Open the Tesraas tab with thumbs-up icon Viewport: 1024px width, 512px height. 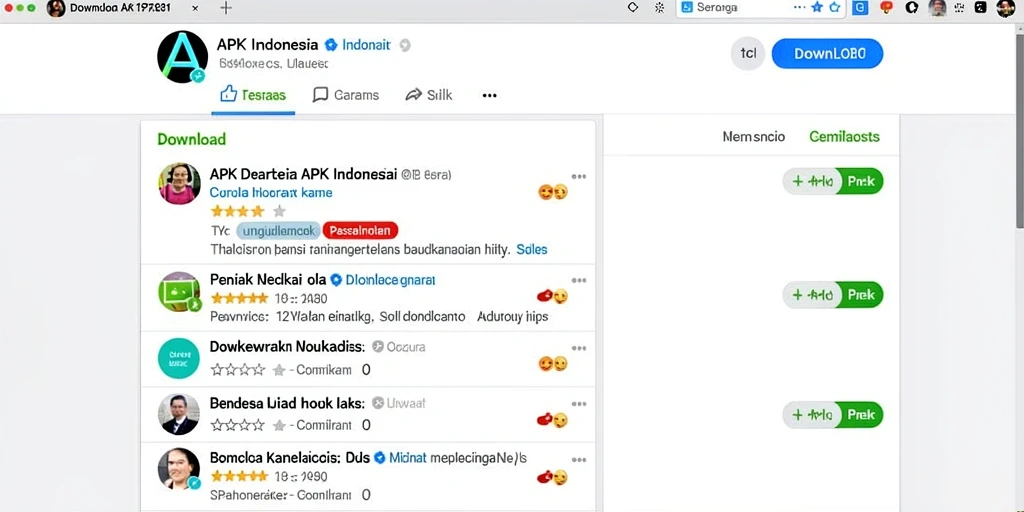click(253, 95)
